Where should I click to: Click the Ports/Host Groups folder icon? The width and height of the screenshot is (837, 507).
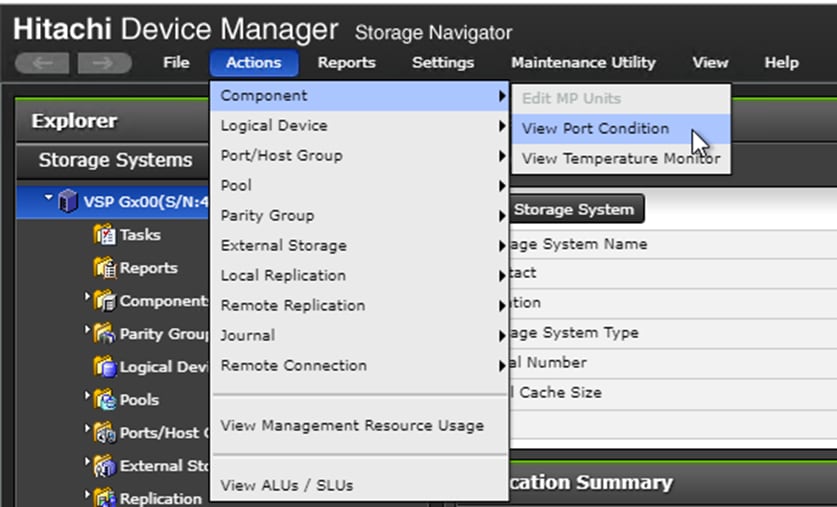click(104, 433)
